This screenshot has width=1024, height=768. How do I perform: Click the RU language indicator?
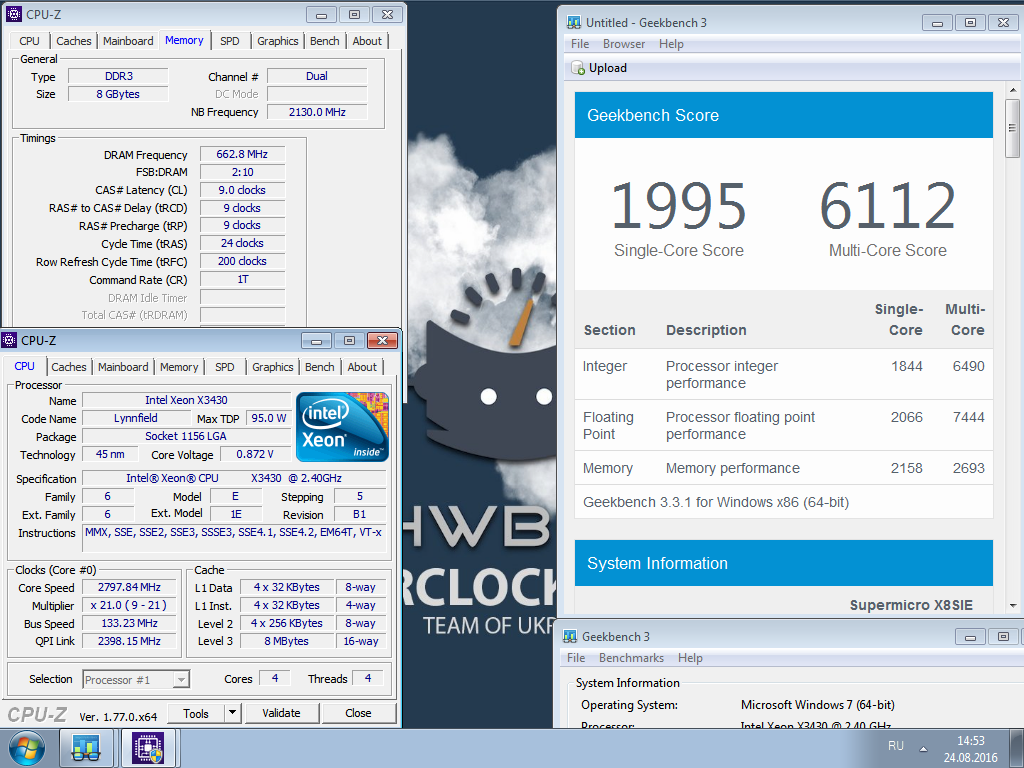click(896, 746)
